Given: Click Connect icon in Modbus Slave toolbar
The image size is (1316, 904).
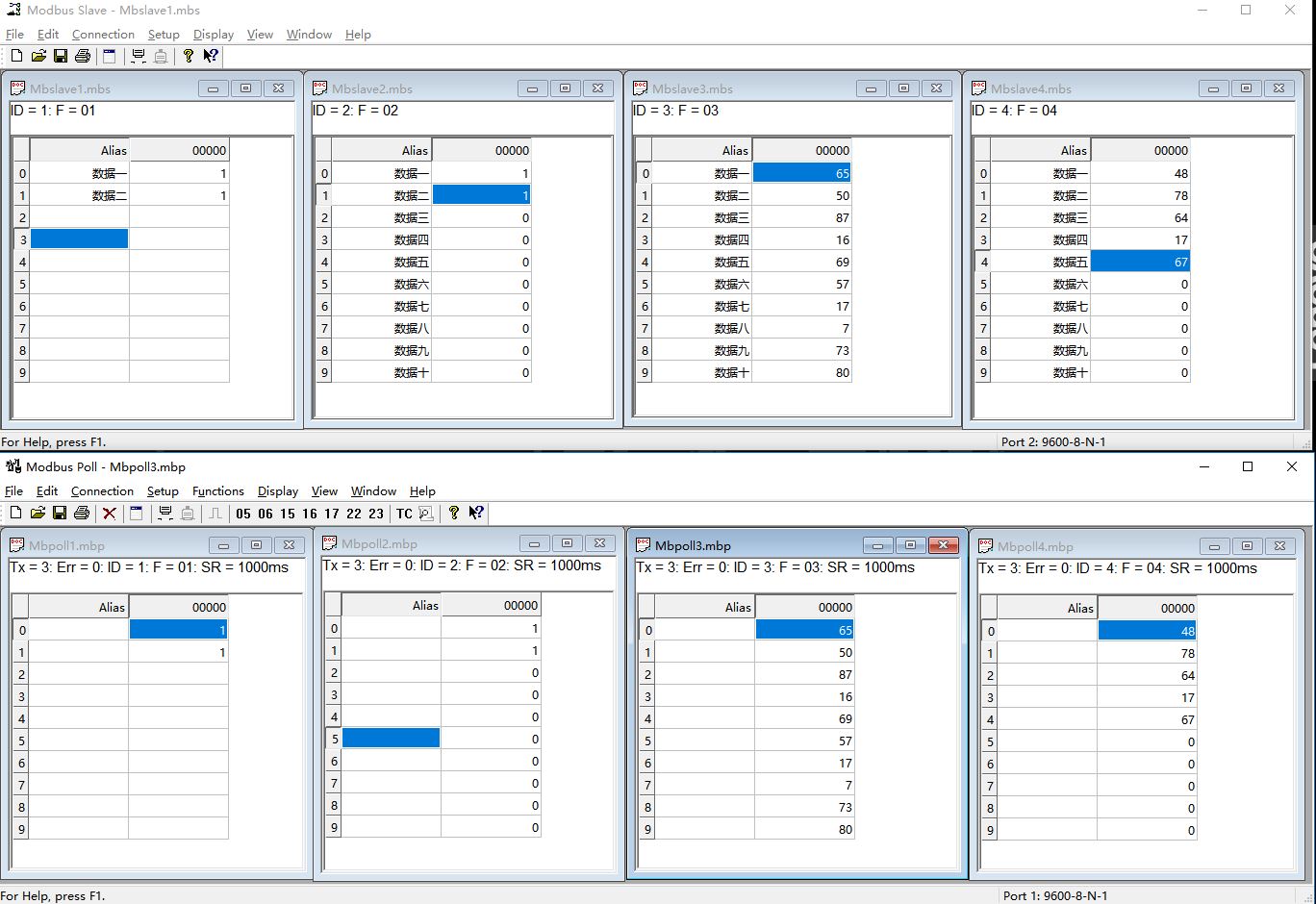Looking at the screenshot, I should point(139,57).
